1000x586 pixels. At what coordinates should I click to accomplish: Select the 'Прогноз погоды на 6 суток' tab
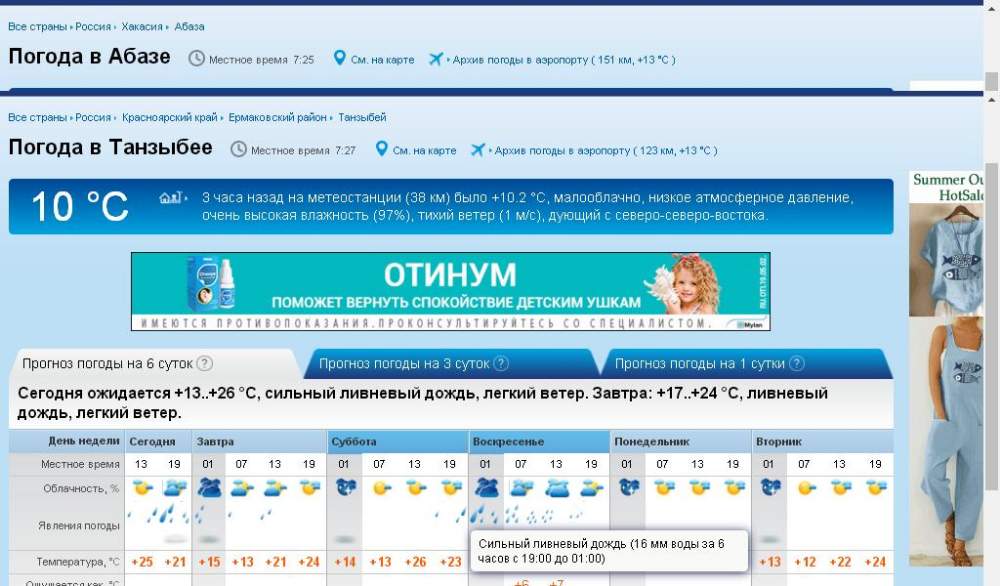point(108,364)
